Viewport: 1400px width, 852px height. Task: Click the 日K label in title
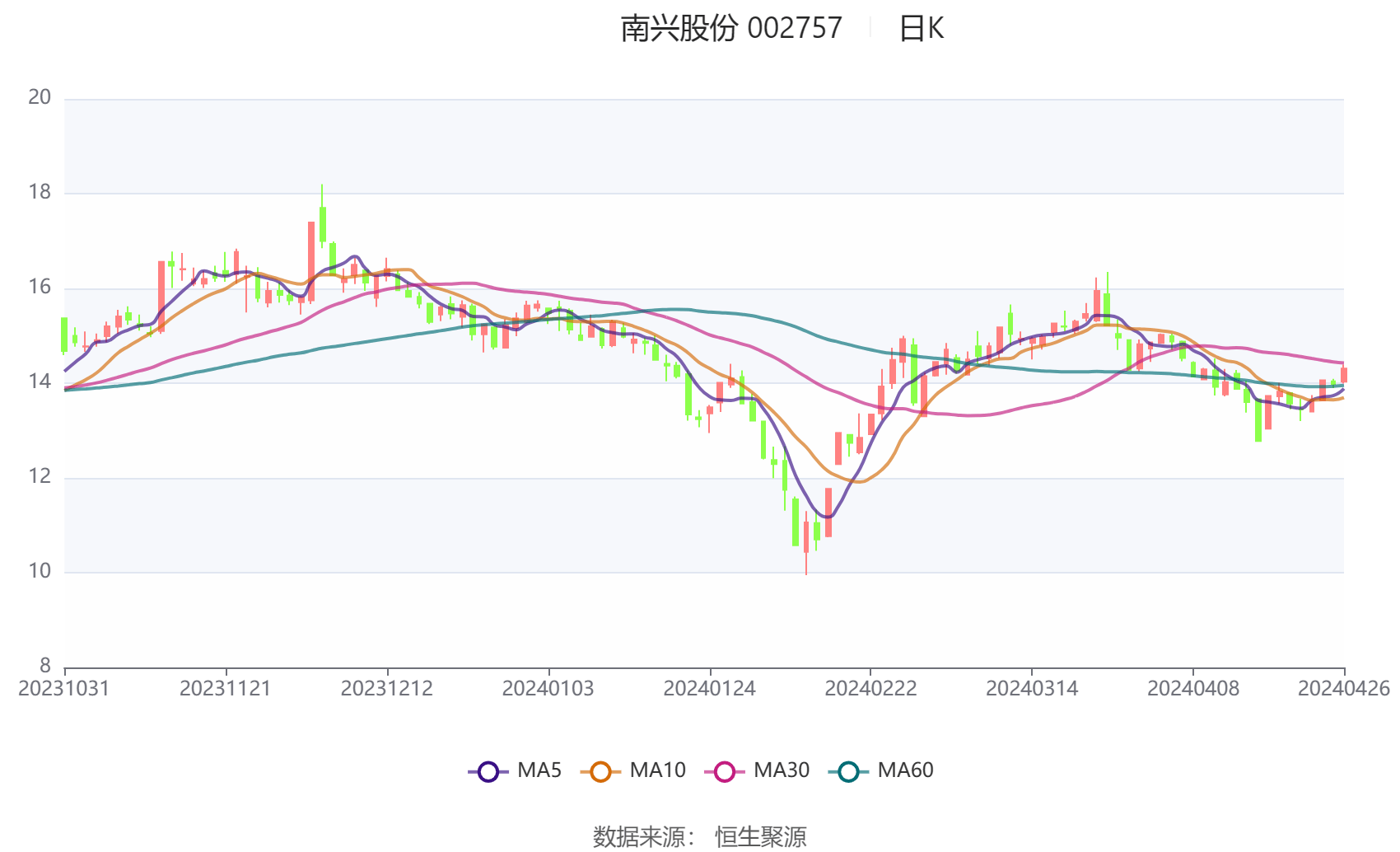(x=921, y=29)
